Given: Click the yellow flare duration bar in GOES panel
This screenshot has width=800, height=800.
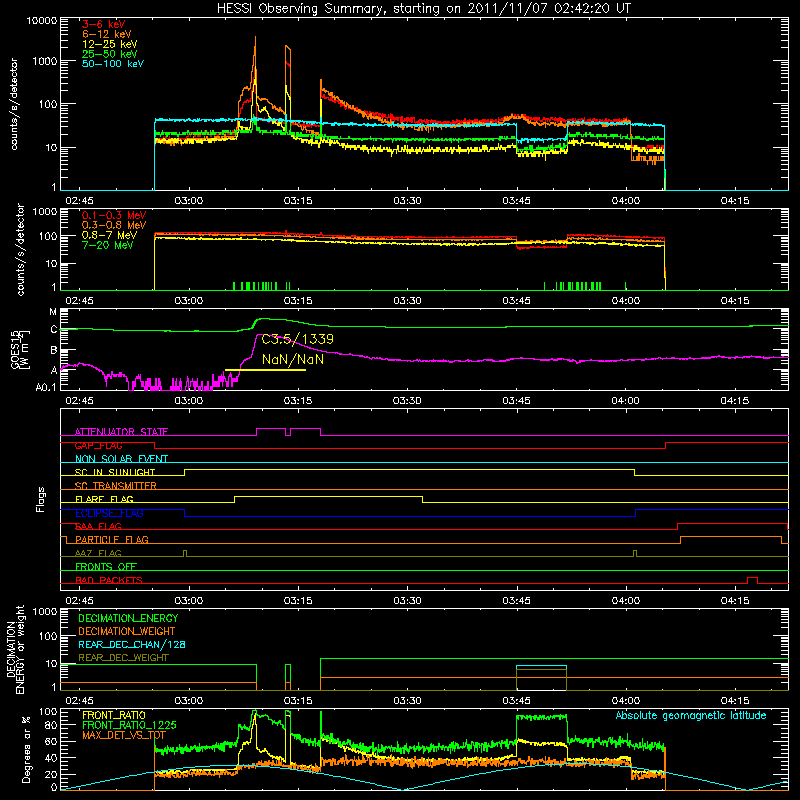Looking at the screenshot, I should (265, 370).
